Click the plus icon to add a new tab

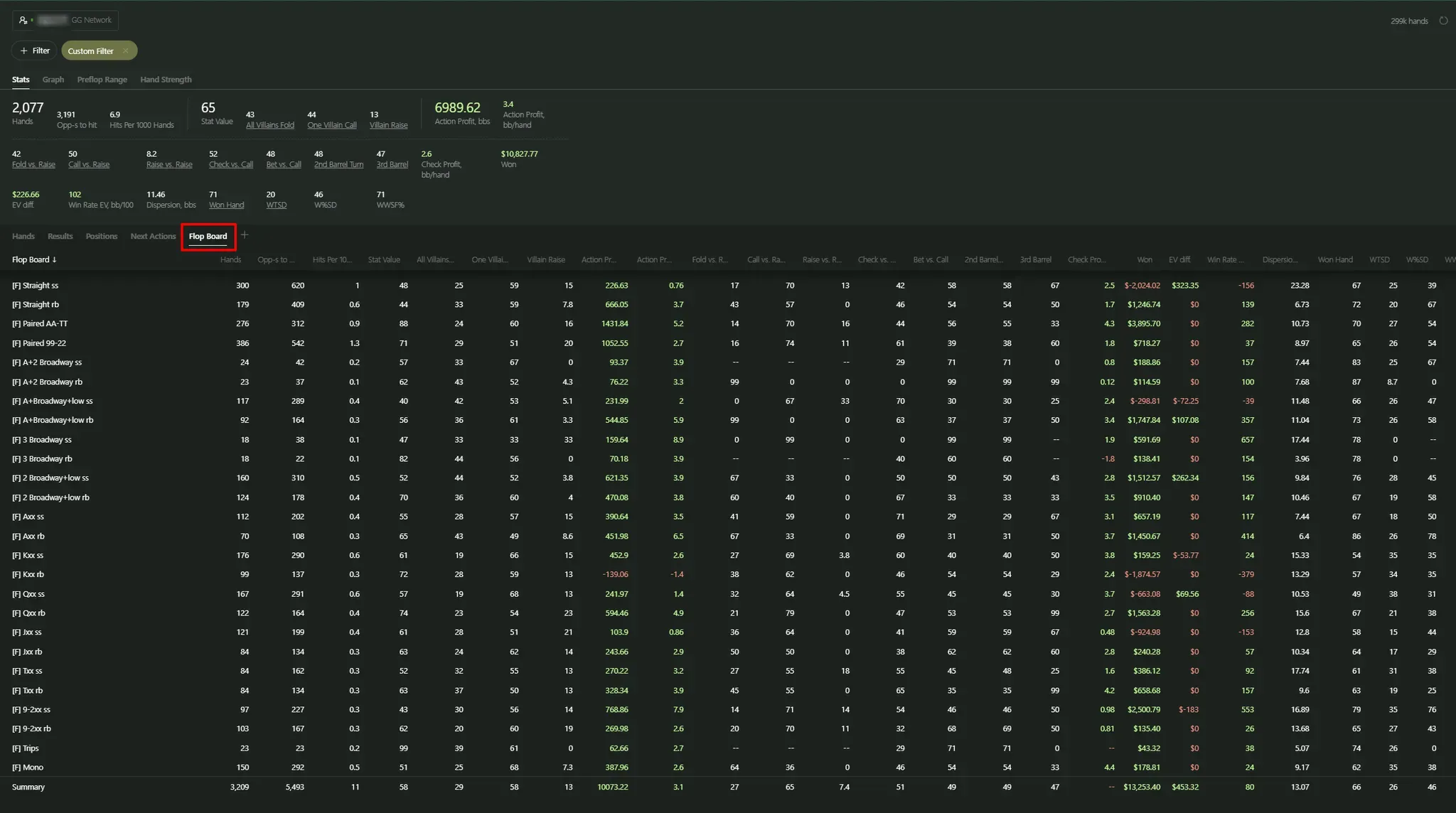click(245, 235)
